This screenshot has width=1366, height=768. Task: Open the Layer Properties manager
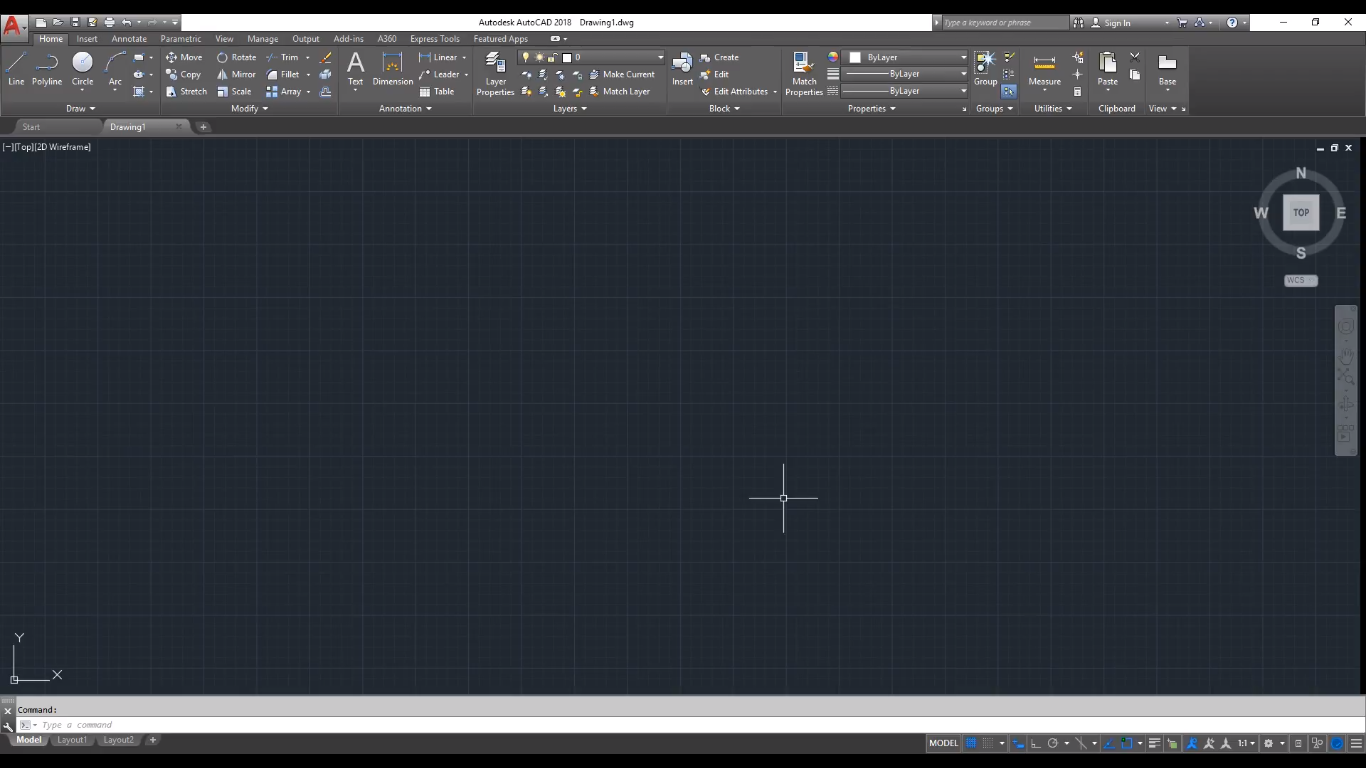point(494,70)
